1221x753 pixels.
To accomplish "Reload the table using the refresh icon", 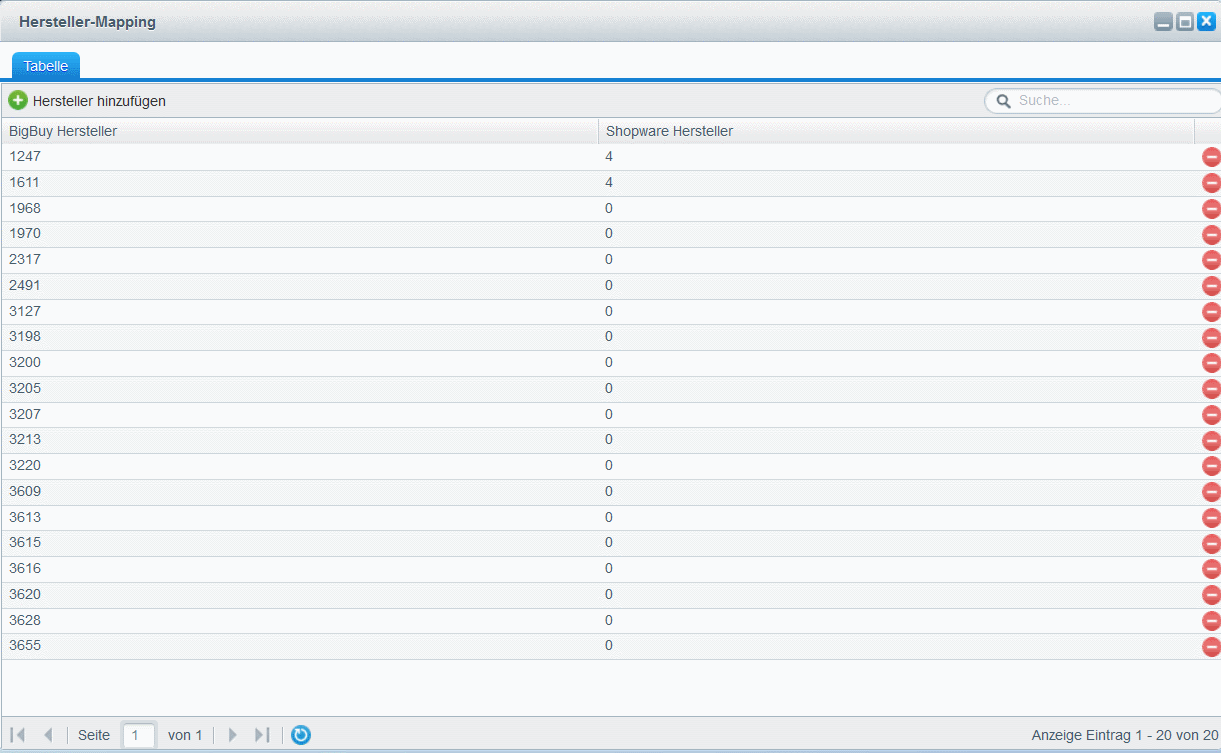I will point(301,735).
